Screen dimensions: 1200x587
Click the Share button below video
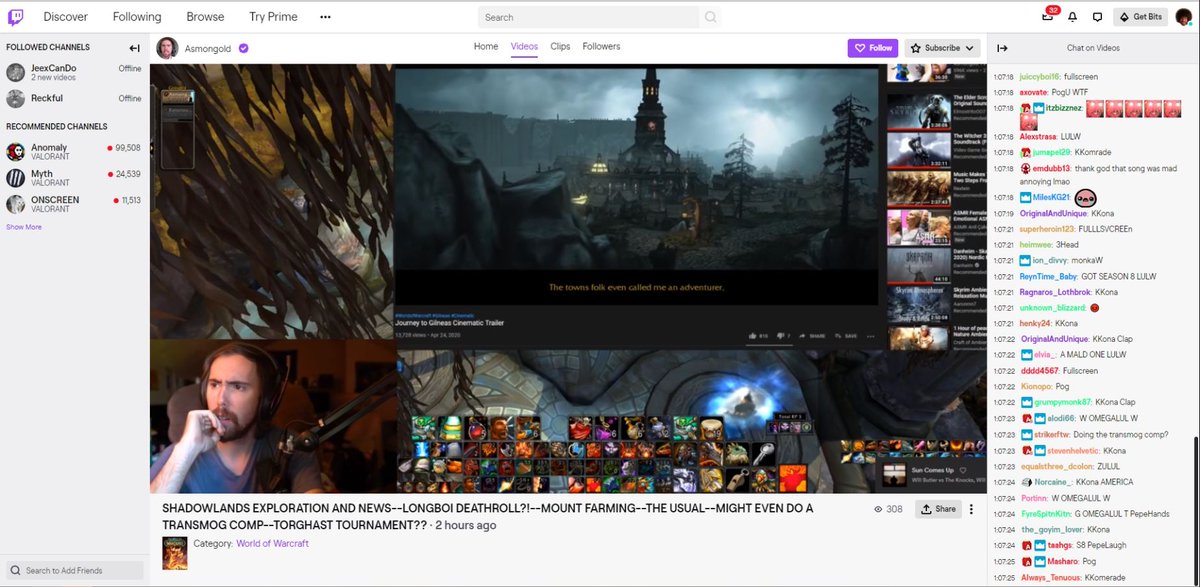[937, 509]
